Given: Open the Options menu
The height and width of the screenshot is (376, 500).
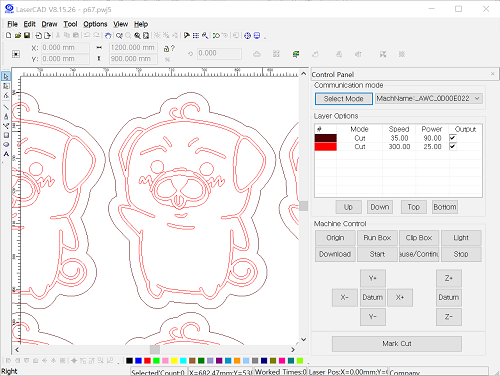Looking at the screenshot, I should click(x=95, y=24).
